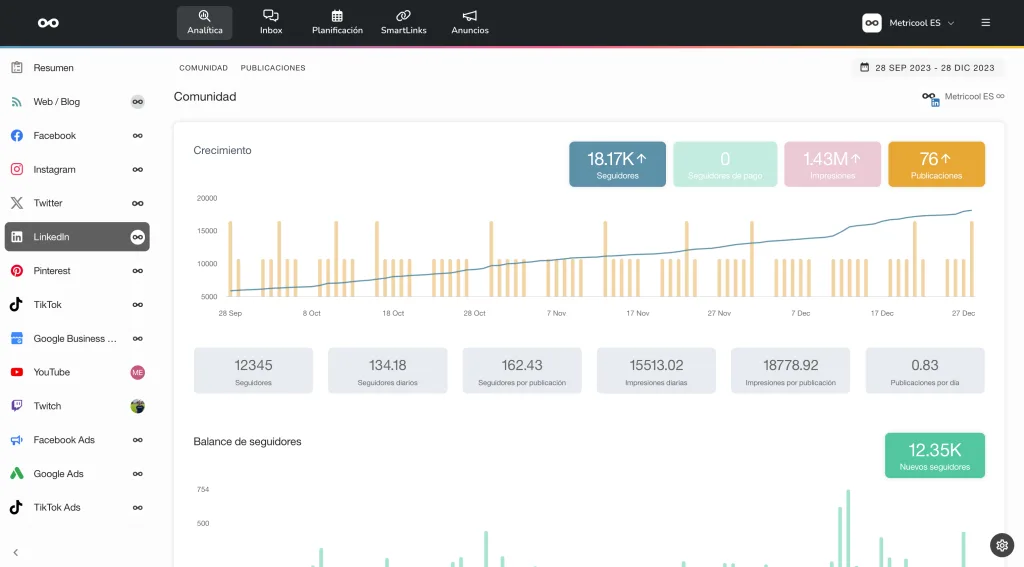Toggle the Seguidores metric card
This screenshot has height=567, width=1024.
(617, 164)
